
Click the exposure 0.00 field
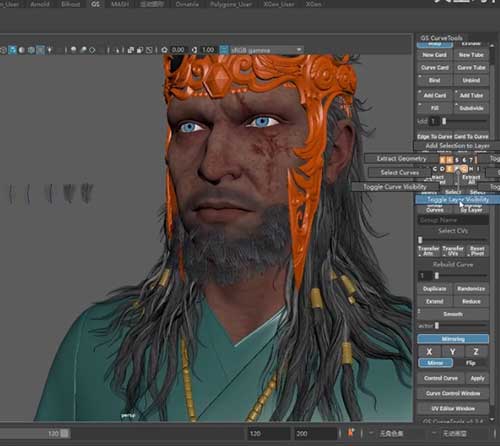tap(178, 50)
